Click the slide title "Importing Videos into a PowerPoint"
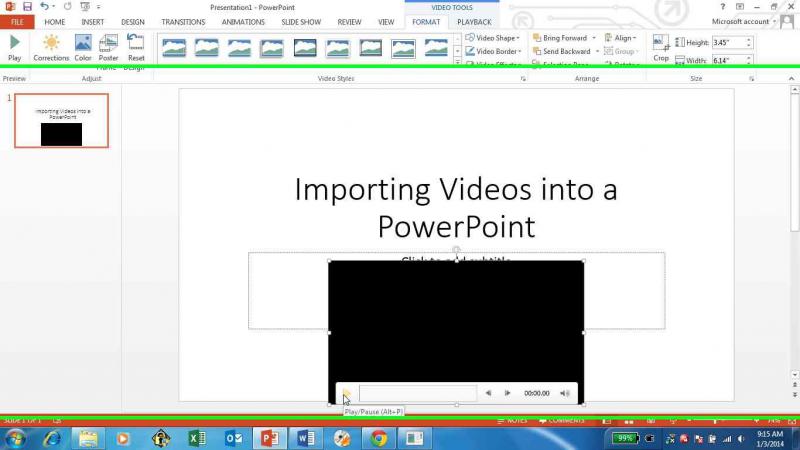This screenshot has width=800, height=450. (456, 208)
